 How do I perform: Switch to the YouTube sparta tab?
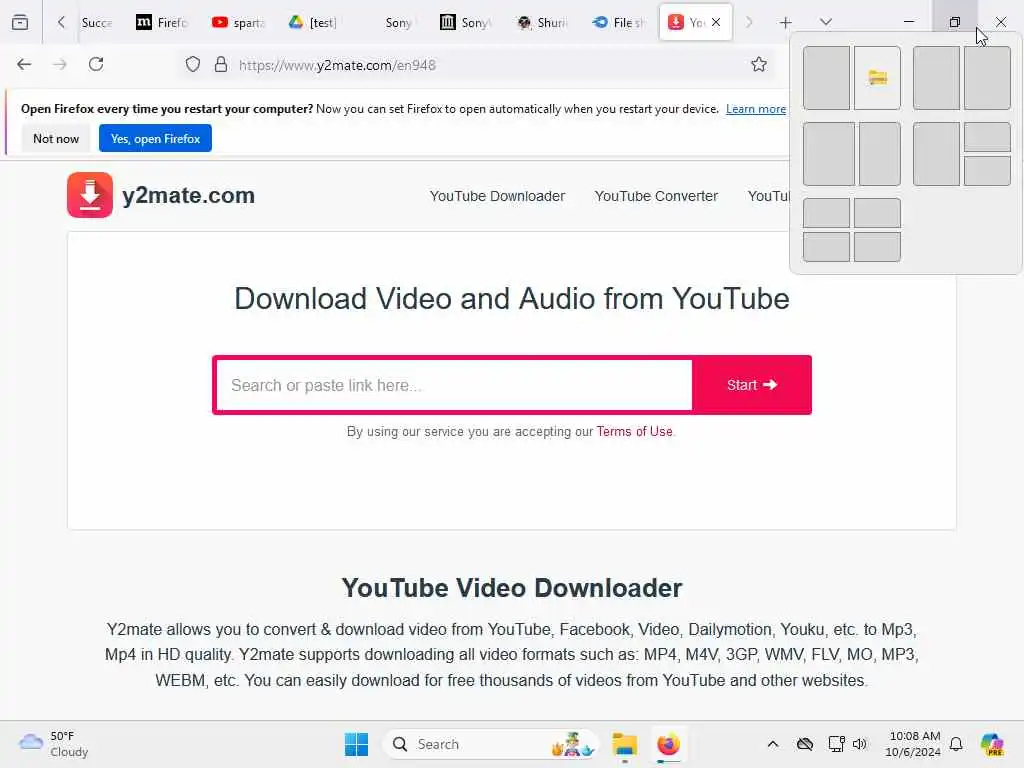pyautogui.click(x=238, y=23)
